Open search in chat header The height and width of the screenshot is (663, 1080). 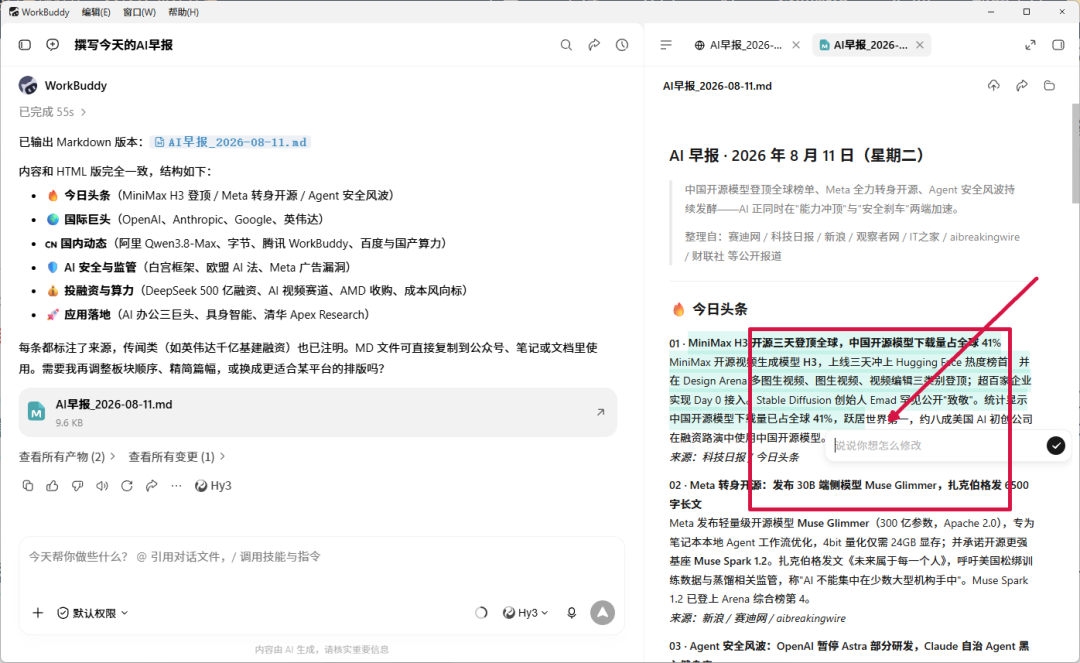566,45
